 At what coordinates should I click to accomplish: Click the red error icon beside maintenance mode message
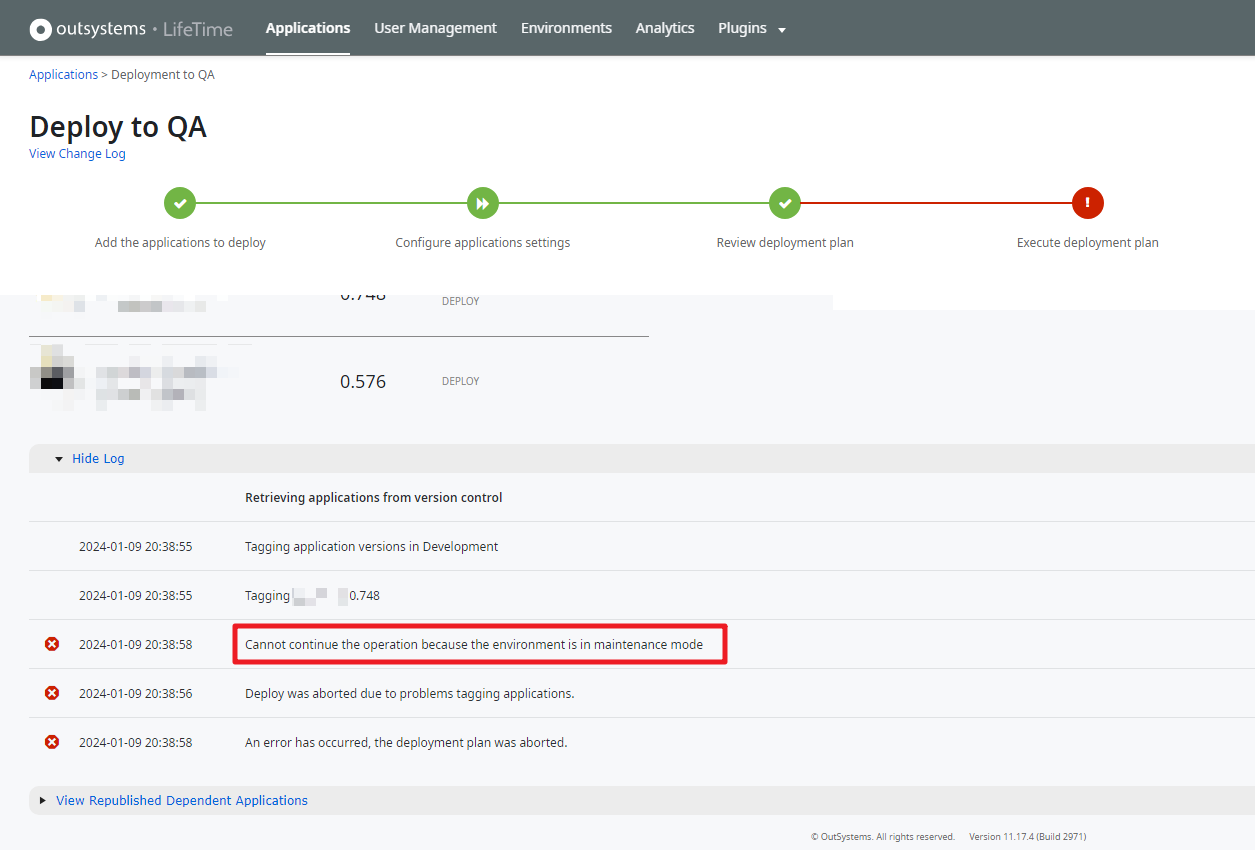coord(52,644)
